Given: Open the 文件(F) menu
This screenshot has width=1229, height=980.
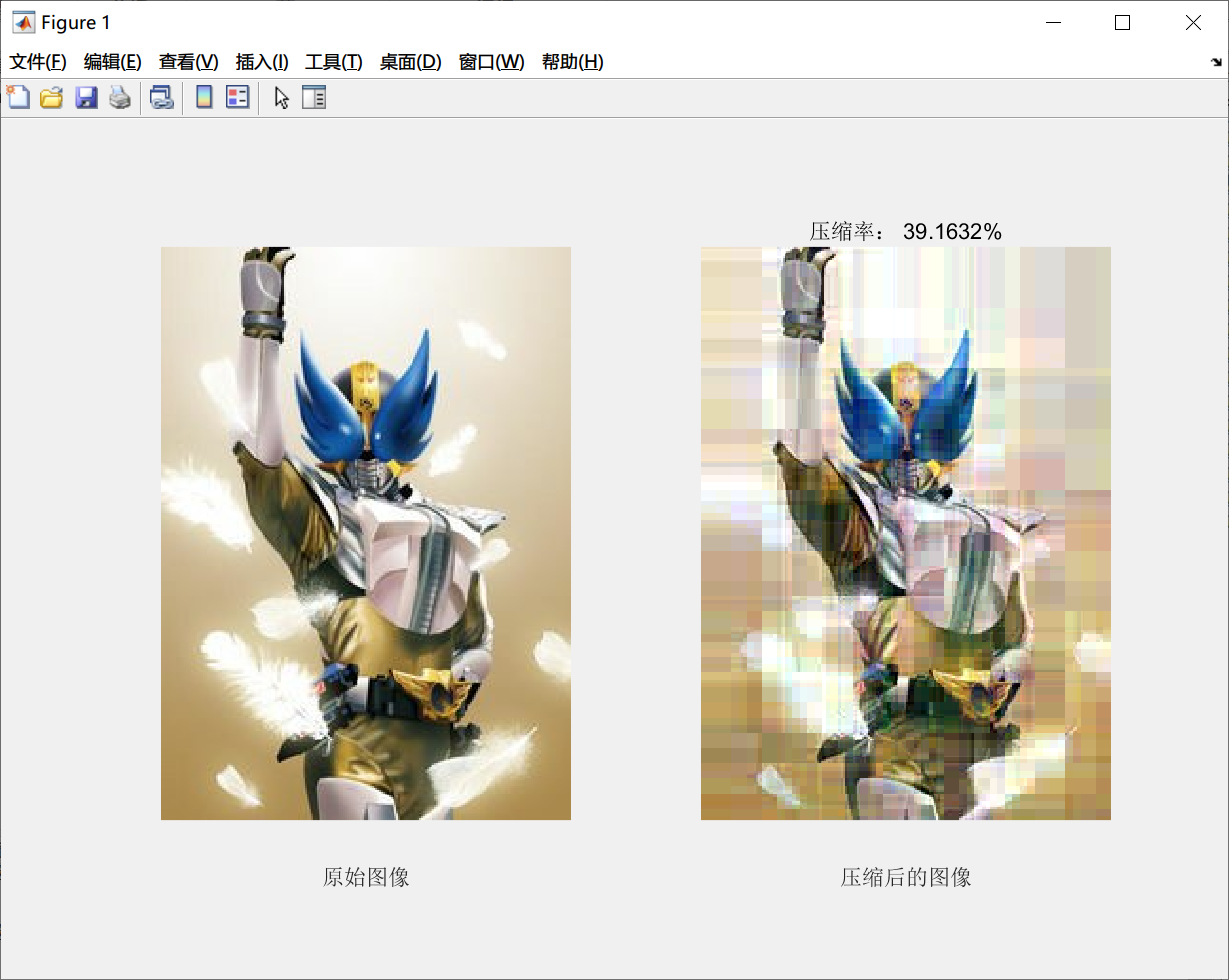Looking at the screenshot, I should (38, 62).
